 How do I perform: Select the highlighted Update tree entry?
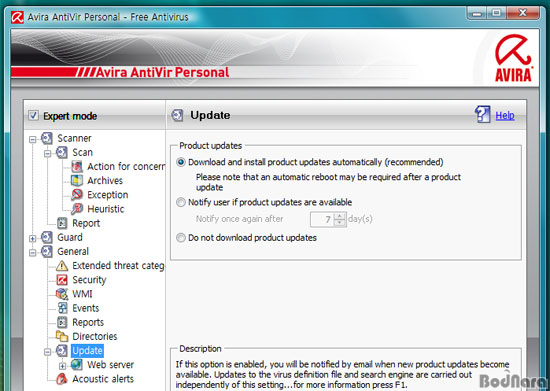click(87, 350)
